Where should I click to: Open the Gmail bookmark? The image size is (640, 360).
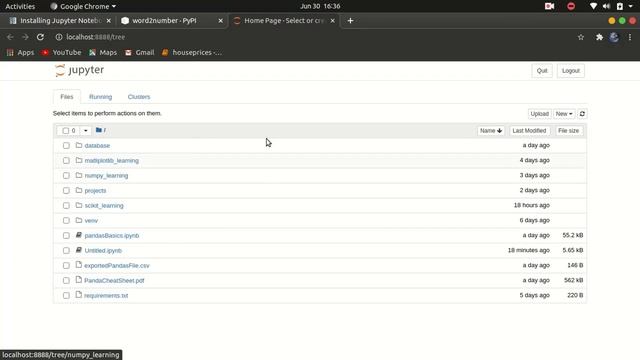pyautogui.click(x=140, y=53)
